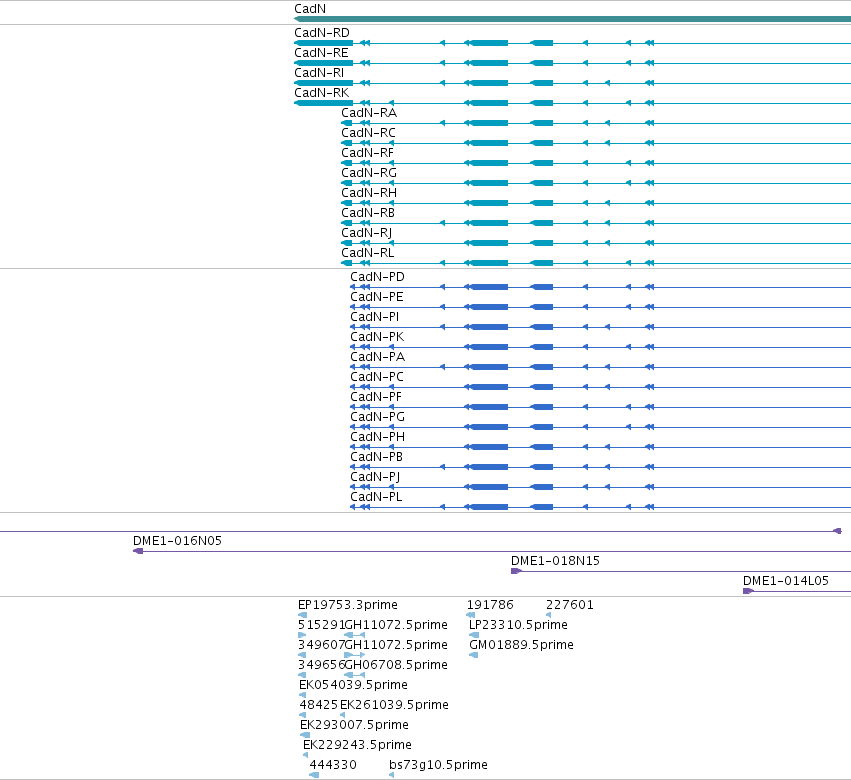The width and height of the screenshot is (851, 780).
Task: Click the 48425 feature label
Action: pos(319,705)
